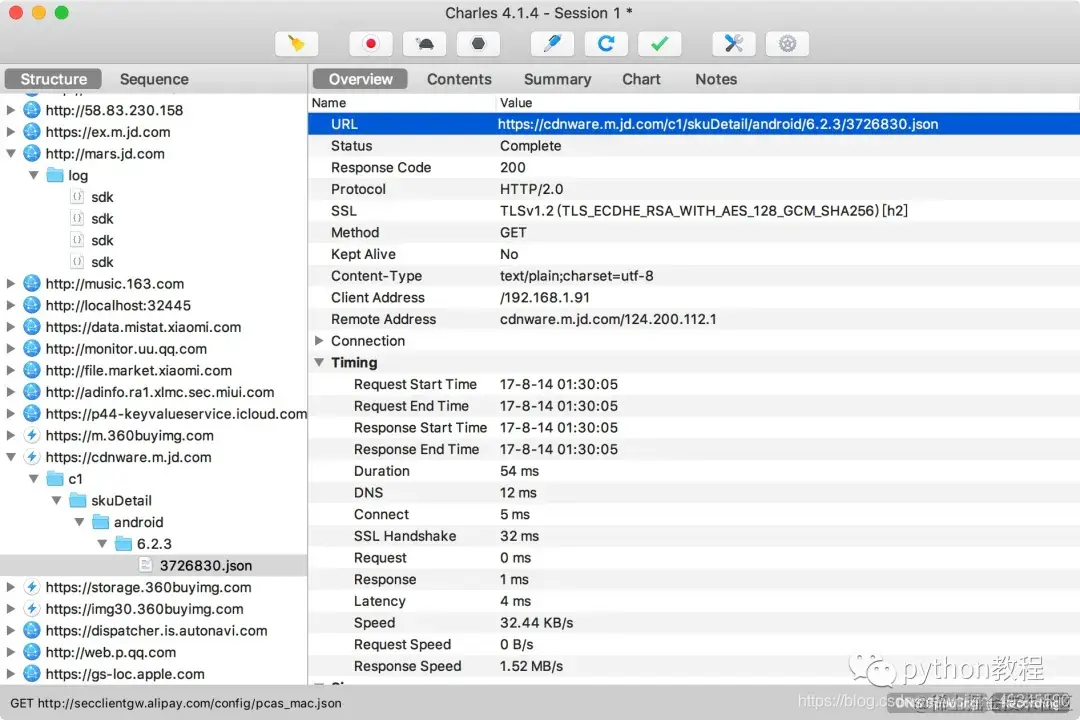
Task: Collapse the android folder arrow
Action: [x=79, y=522]
